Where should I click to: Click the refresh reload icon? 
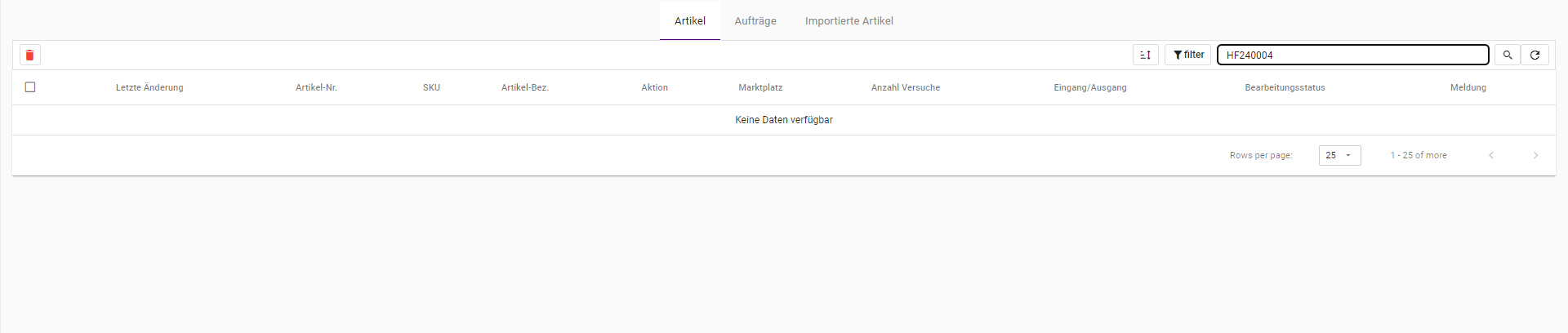click(1535, 55)
